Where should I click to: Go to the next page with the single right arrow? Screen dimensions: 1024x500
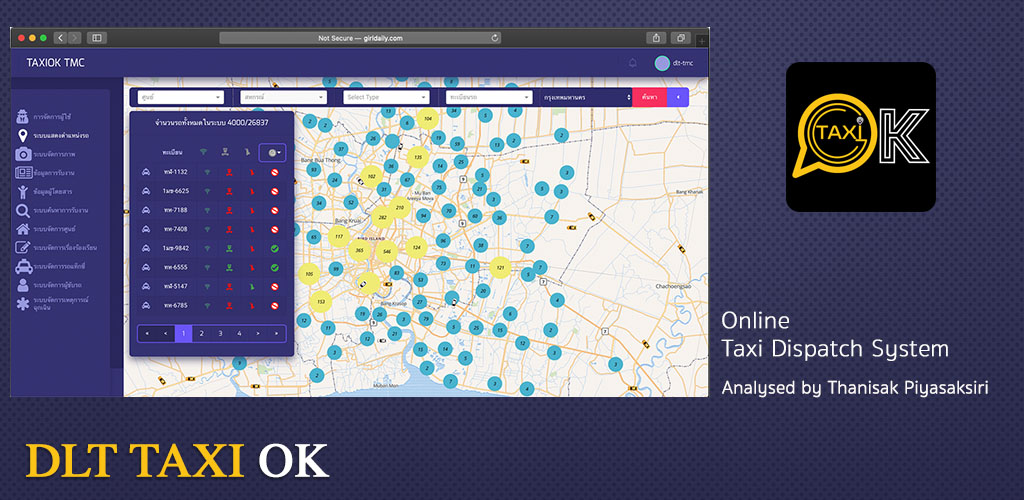point(258,334)
